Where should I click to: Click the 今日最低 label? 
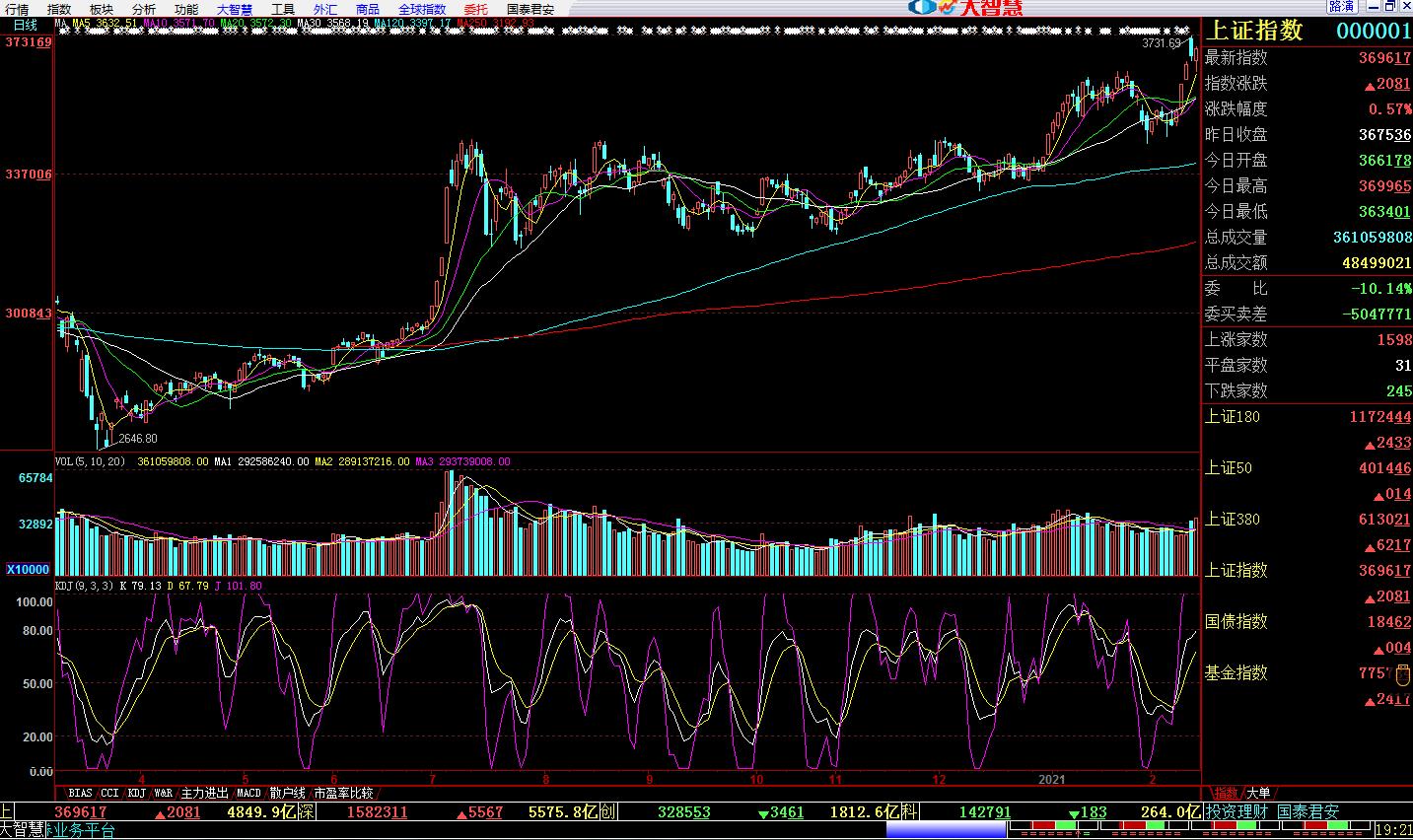pyautogui.click(x=1236, y=212)
